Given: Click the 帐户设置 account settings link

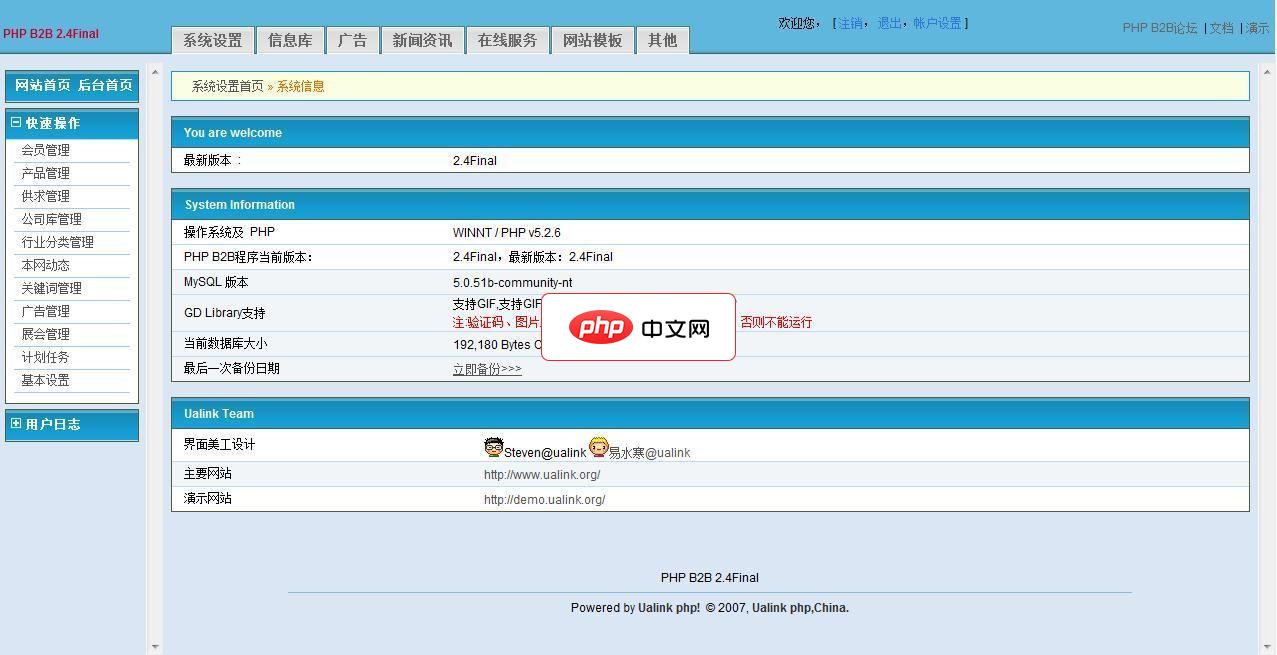Looking at the screenshot, I should [937, 23].
